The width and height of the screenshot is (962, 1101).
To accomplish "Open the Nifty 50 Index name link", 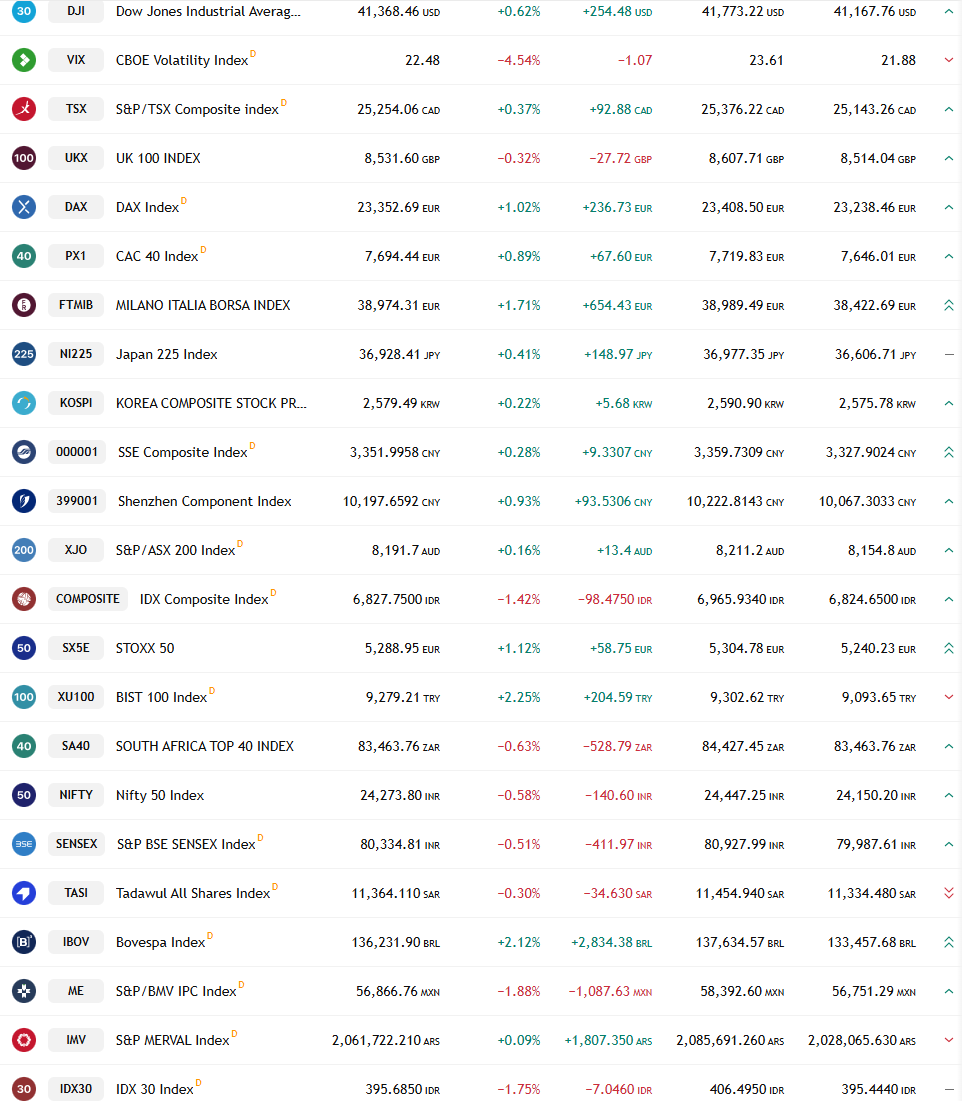I will (x=160, y=796).
